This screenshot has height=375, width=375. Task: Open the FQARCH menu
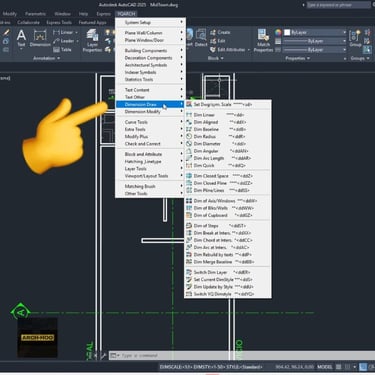(x=126, y=14)
